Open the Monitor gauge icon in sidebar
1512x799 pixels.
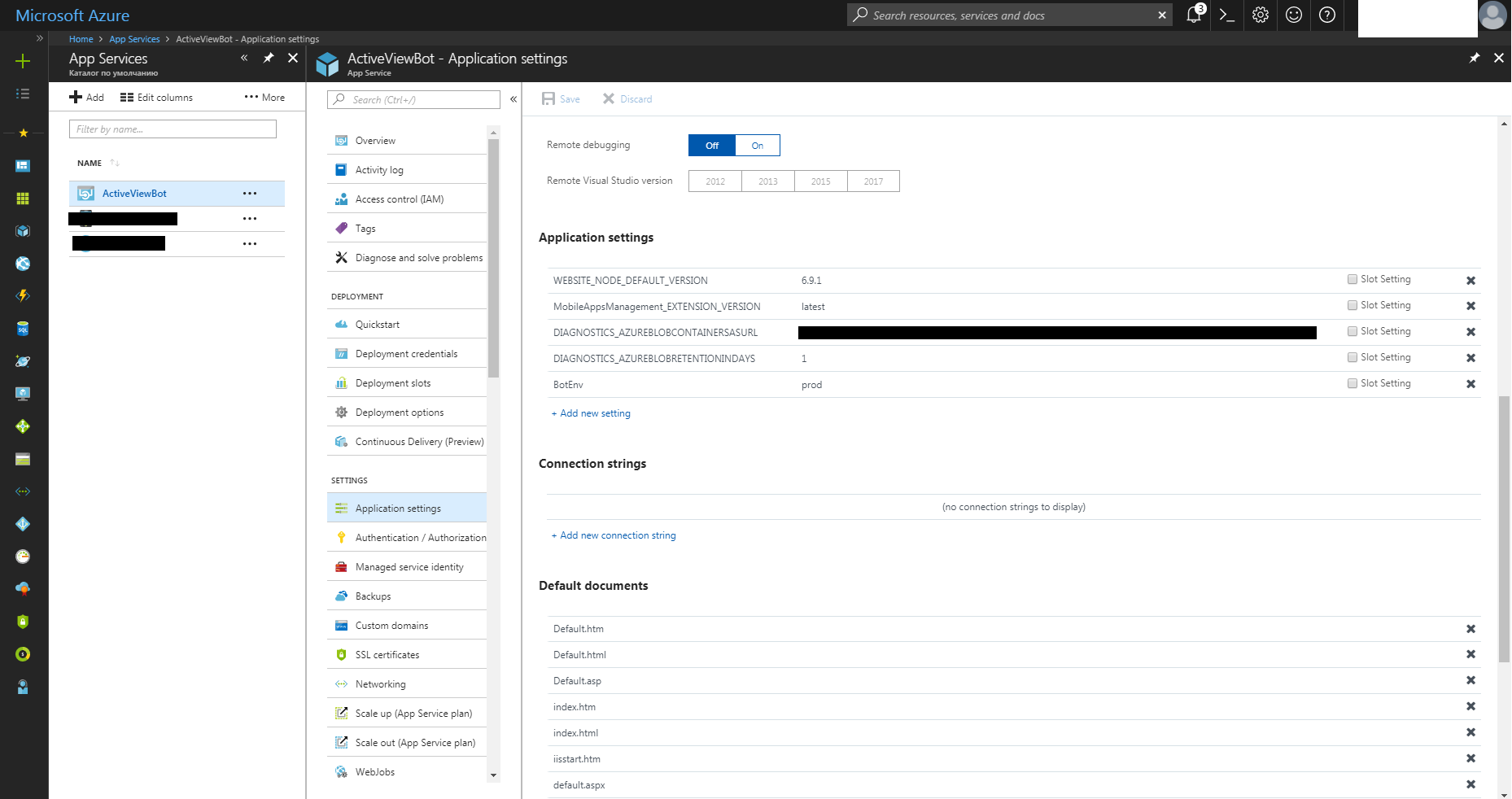23,556
